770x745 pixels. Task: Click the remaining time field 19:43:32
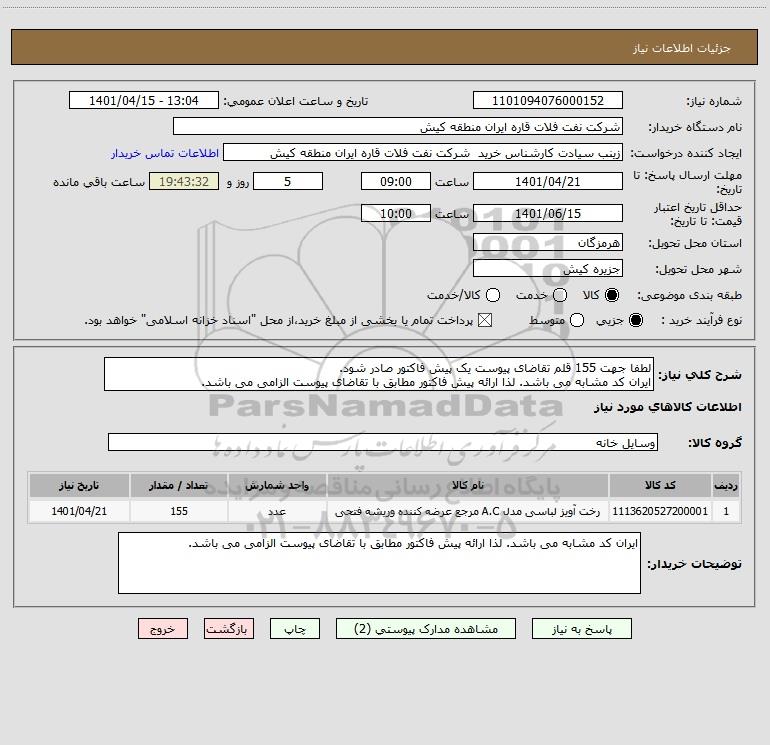coord(184,181)
